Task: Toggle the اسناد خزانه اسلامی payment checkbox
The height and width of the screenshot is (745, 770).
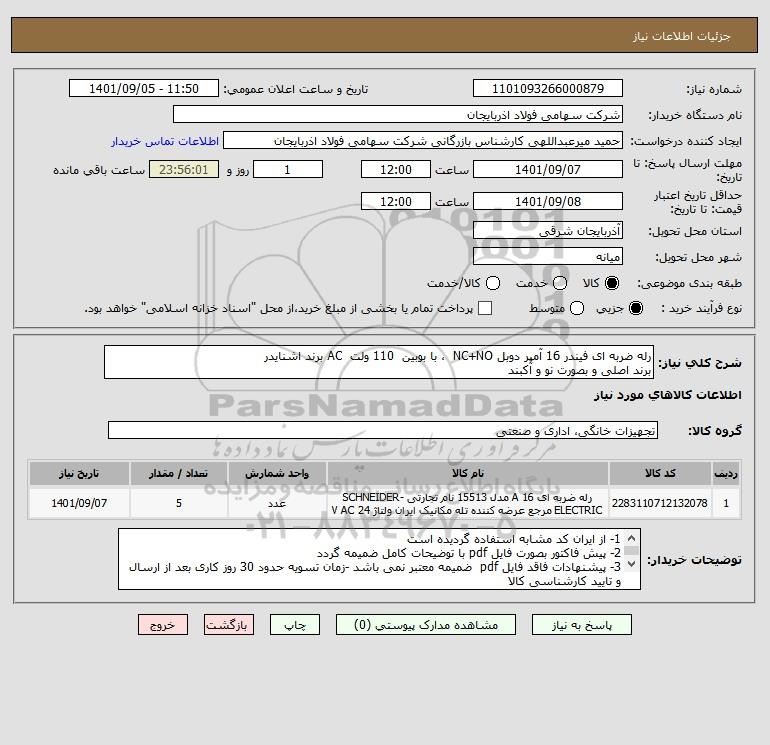Action: pyautogui.click(x=485, y=308)
